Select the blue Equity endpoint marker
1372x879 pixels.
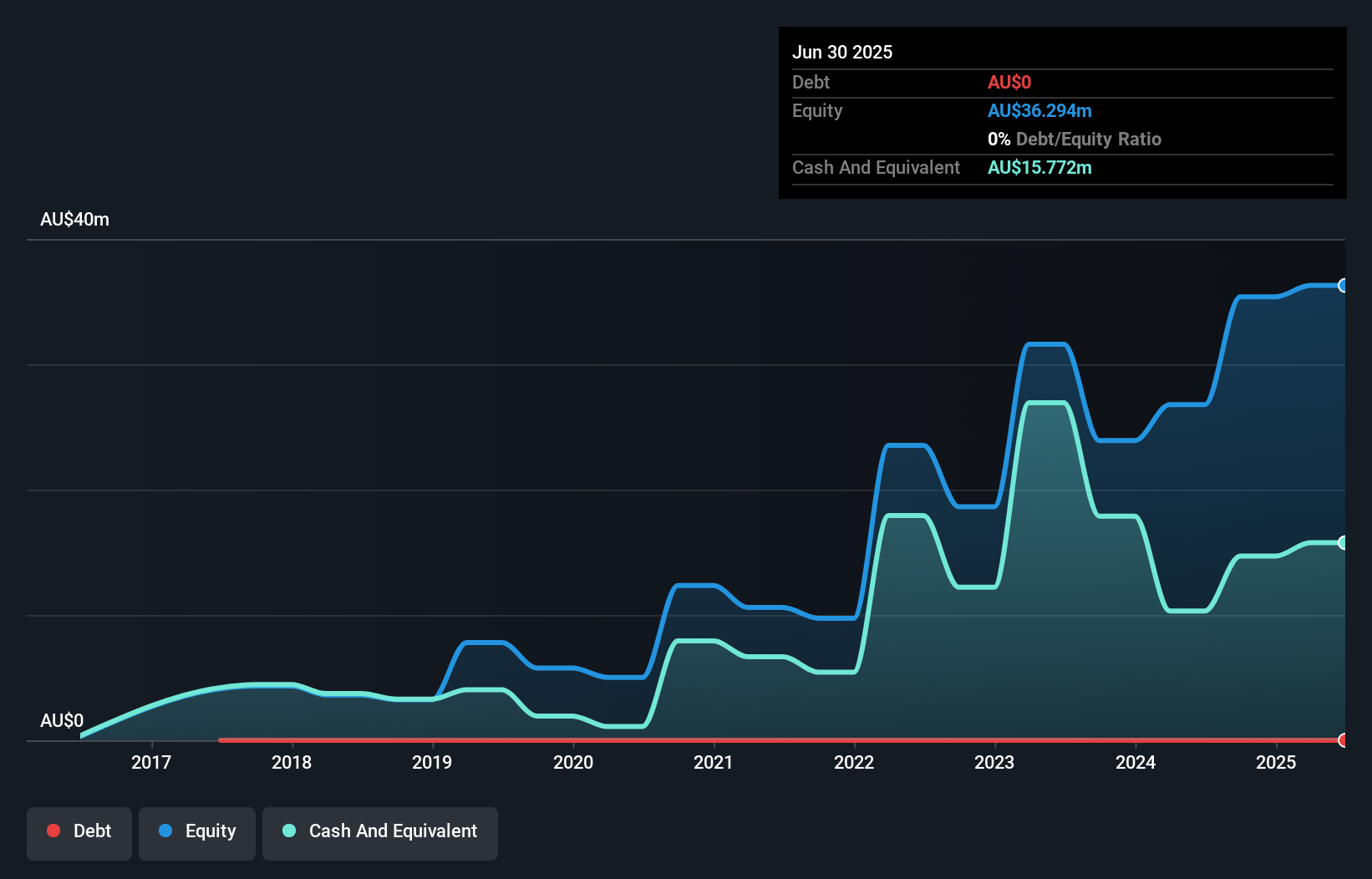coord(1344,286)
